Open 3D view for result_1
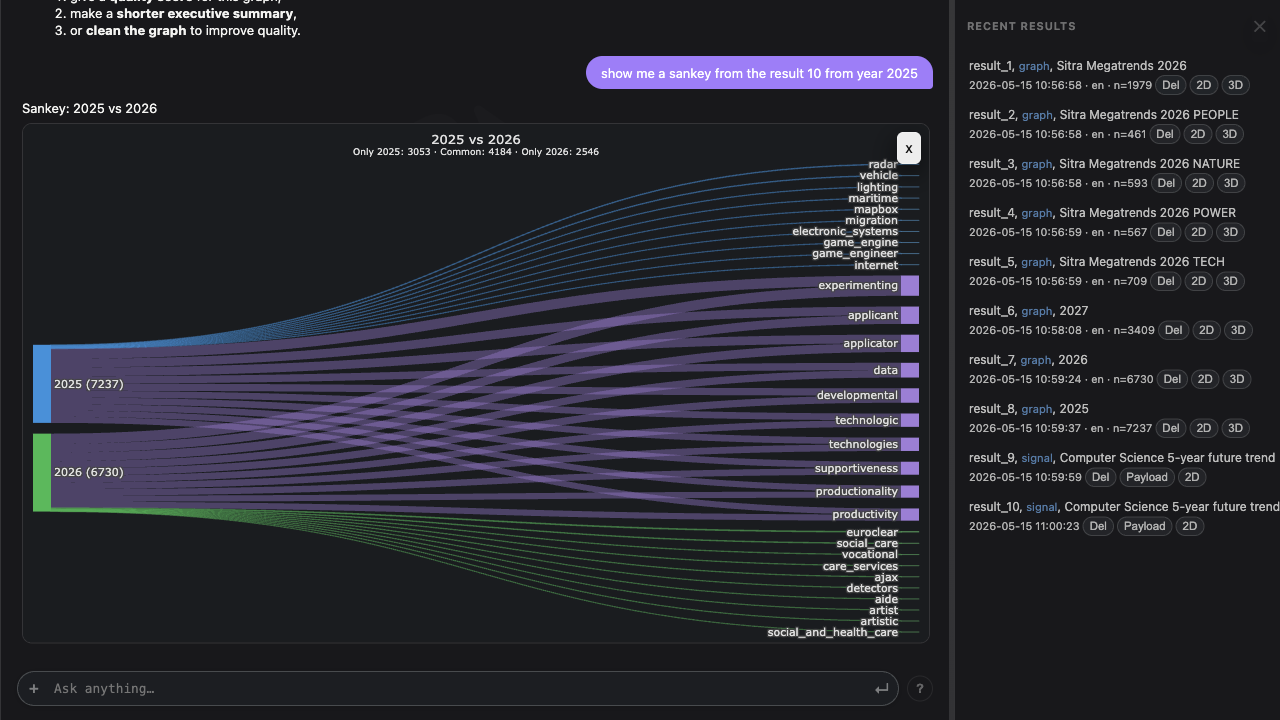1280x720 pixels. coord(1231,85)
